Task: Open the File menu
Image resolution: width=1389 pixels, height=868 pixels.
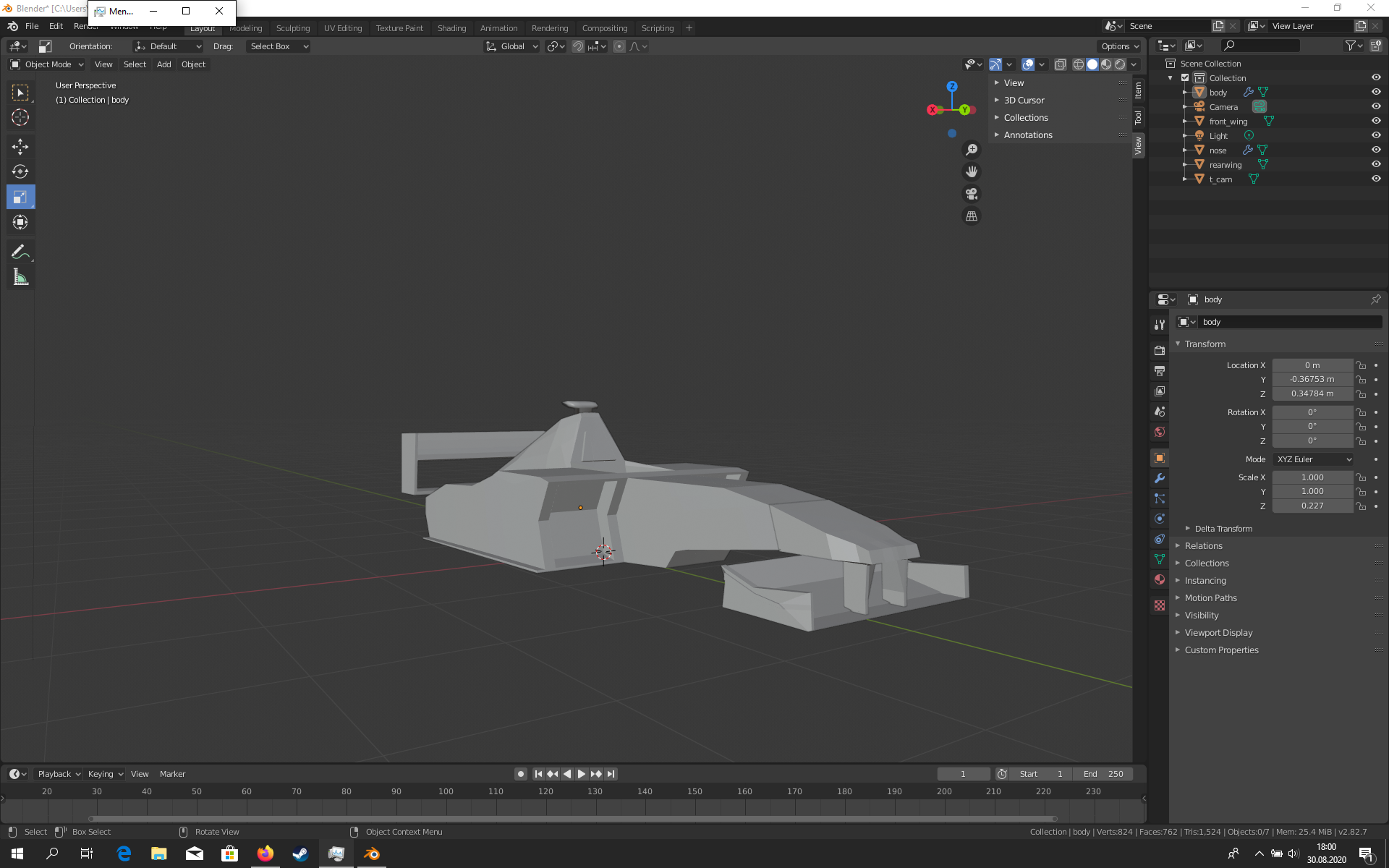Action: coord(32,26)
